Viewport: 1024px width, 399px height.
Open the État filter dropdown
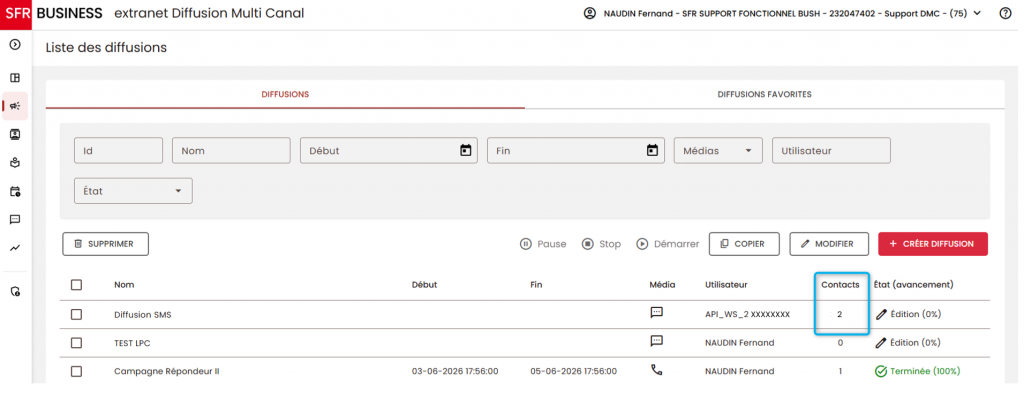pos(133,191)
